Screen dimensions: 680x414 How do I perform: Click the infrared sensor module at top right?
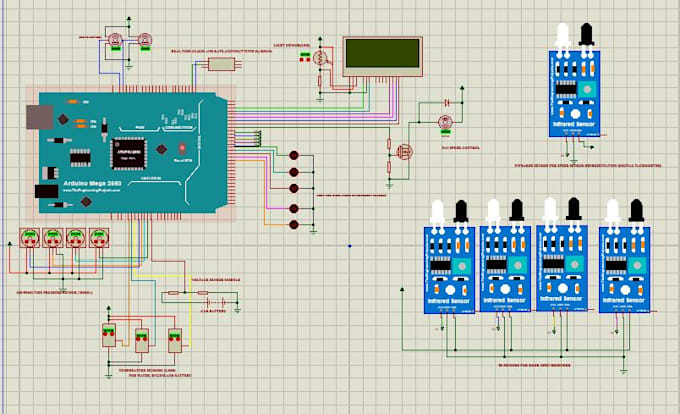(574, 81)
